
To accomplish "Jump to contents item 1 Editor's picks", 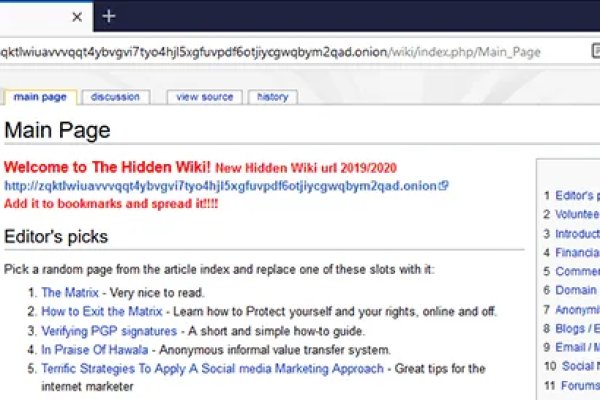I will (577, 196).
